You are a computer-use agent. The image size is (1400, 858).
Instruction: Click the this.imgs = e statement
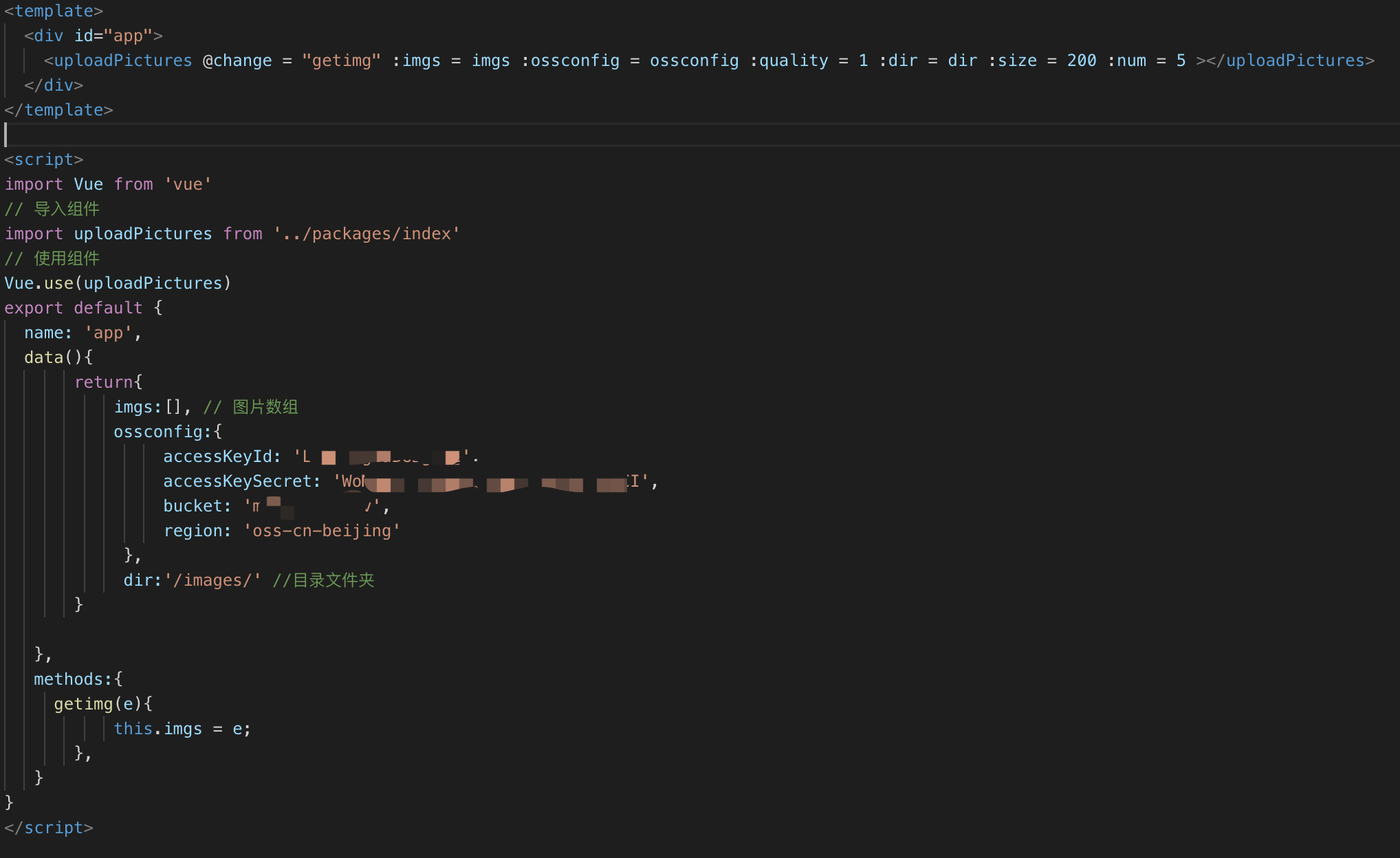182,729
